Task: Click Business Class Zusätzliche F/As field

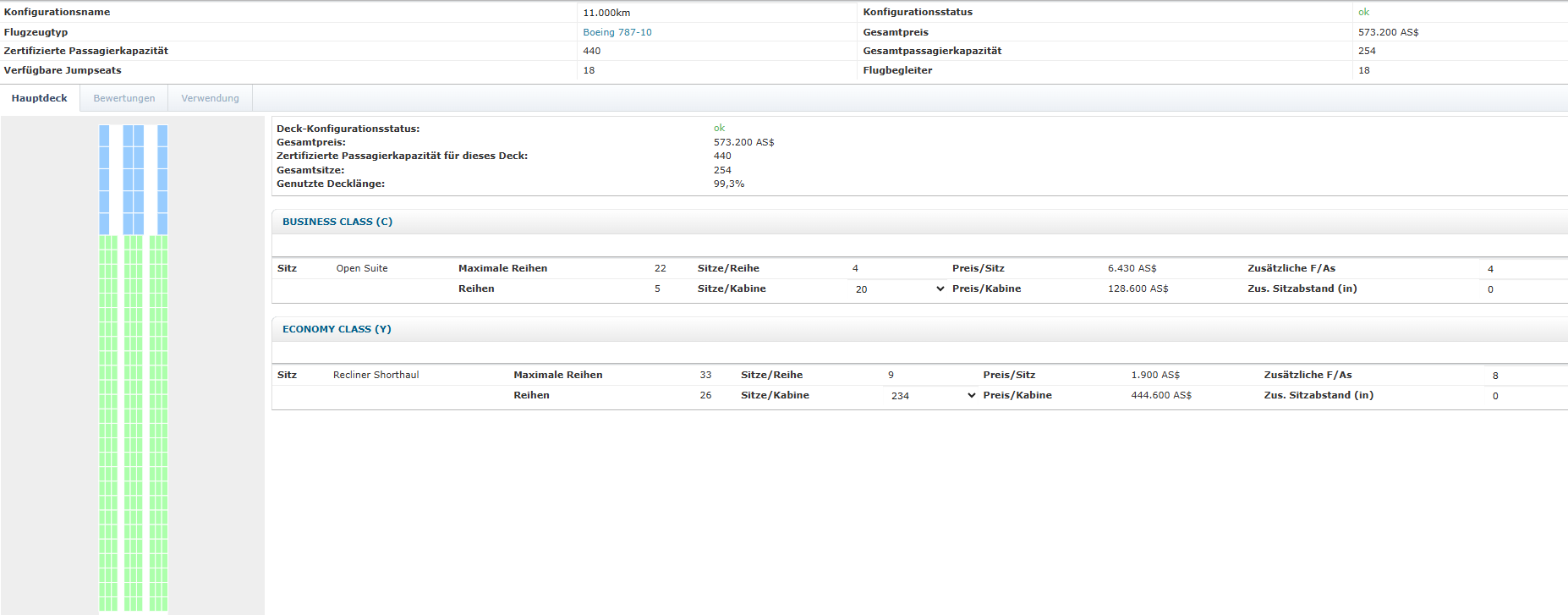Action: 1522,269
